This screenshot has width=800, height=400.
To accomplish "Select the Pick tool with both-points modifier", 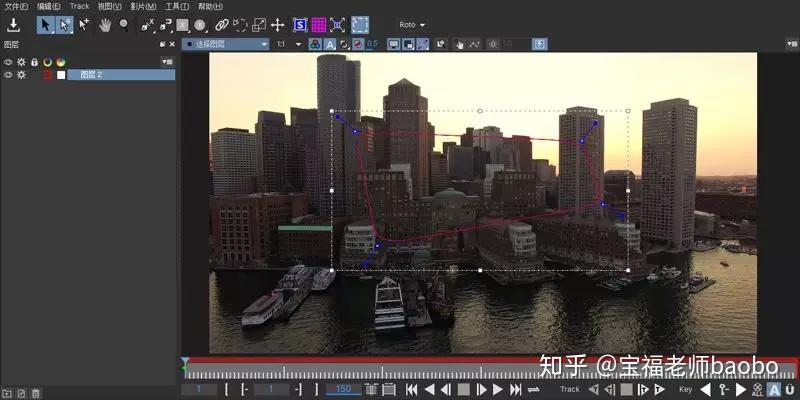I will point(65,24).
